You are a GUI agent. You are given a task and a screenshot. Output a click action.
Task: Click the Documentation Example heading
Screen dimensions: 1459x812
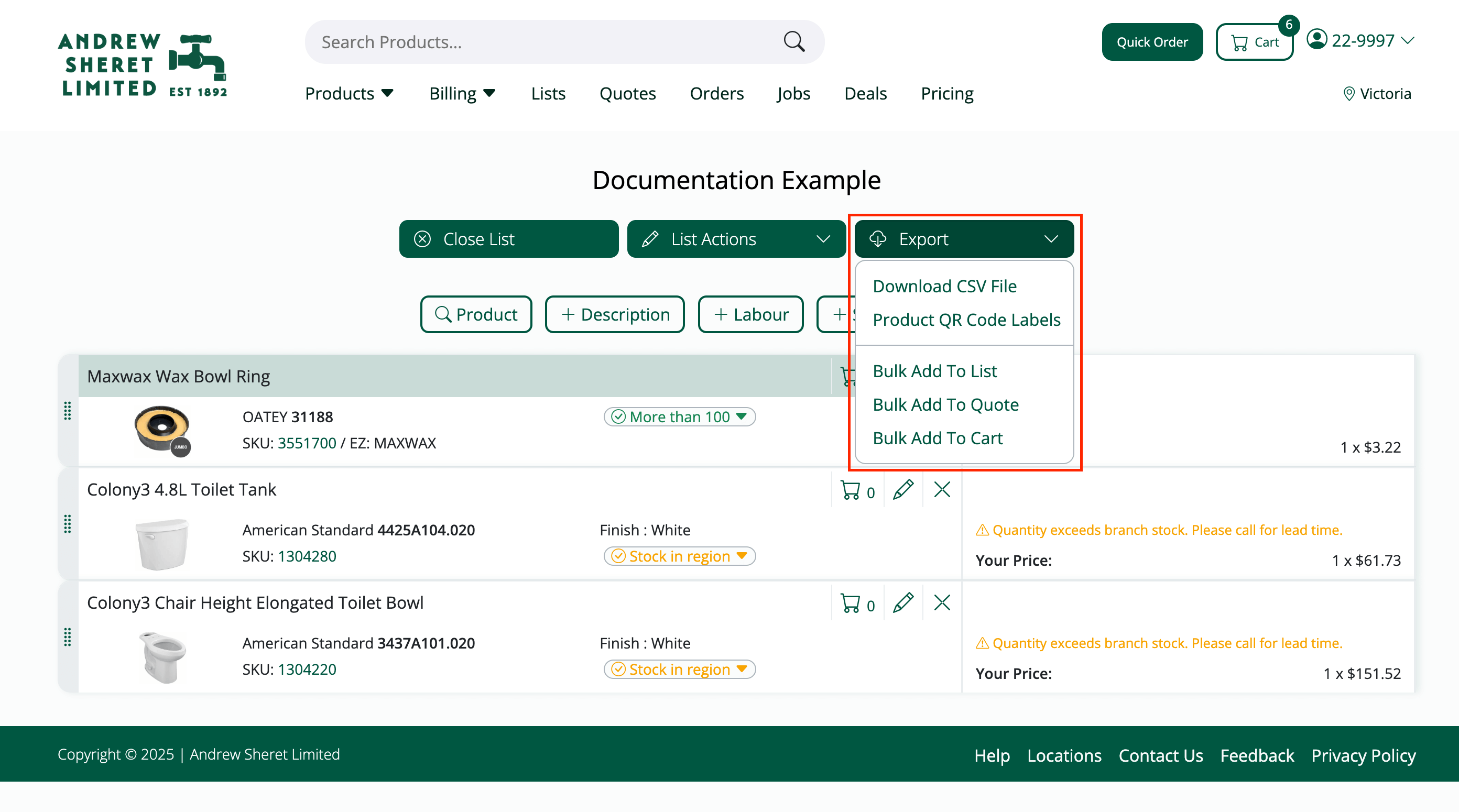click(736, 180)
